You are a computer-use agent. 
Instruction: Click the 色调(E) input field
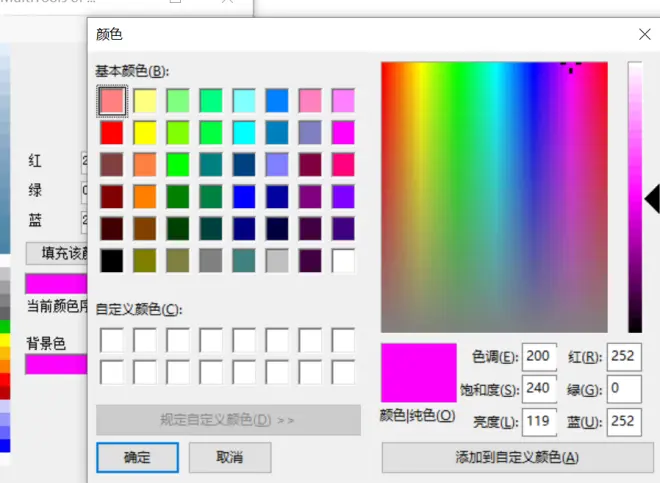pos(539,357)
